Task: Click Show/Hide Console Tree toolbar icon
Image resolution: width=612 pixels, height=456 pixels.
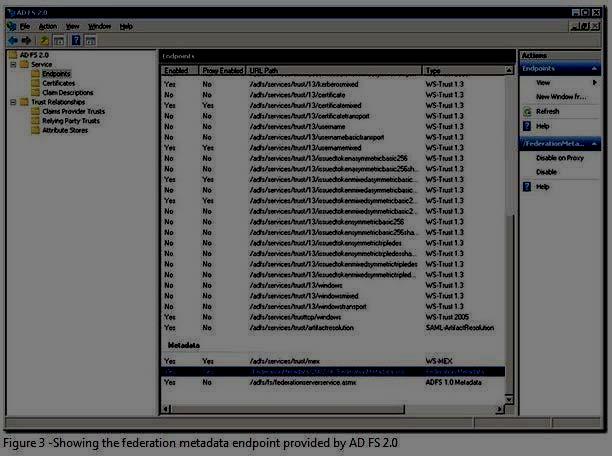Action: tap(59, 40)
